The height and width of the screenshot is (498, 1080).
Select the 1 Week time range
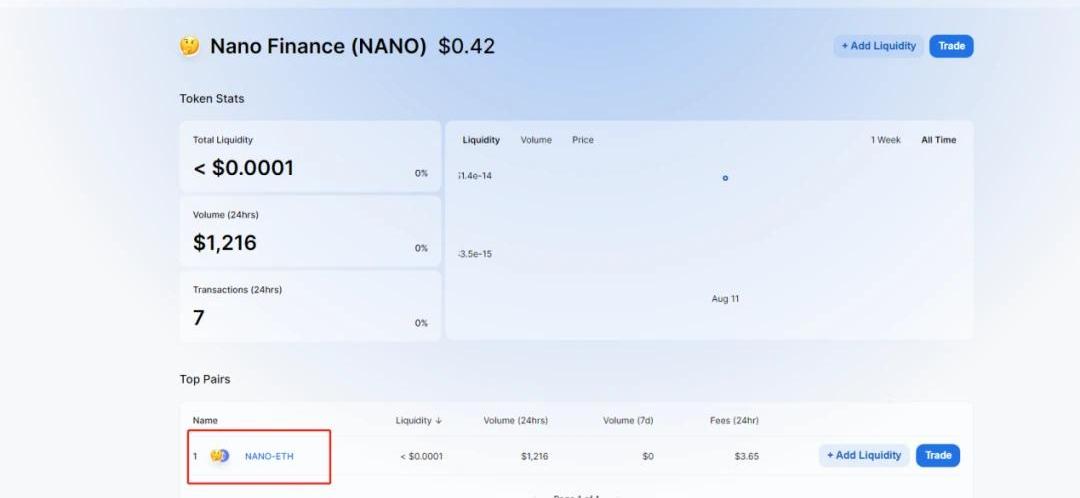[885, 140]
